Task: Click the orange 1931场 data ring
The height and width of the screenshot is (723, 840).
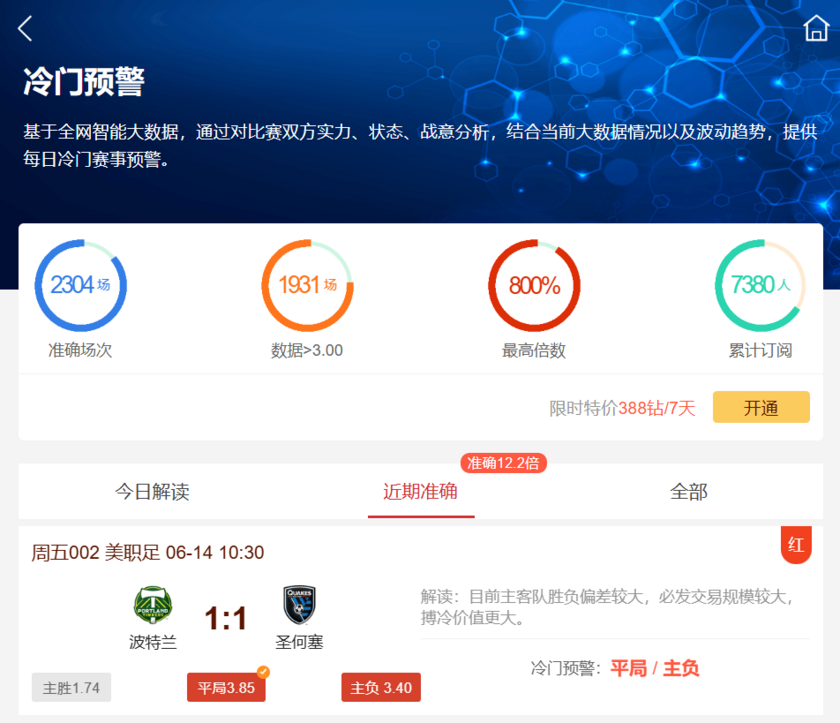Action: click(x=307, y=285)
